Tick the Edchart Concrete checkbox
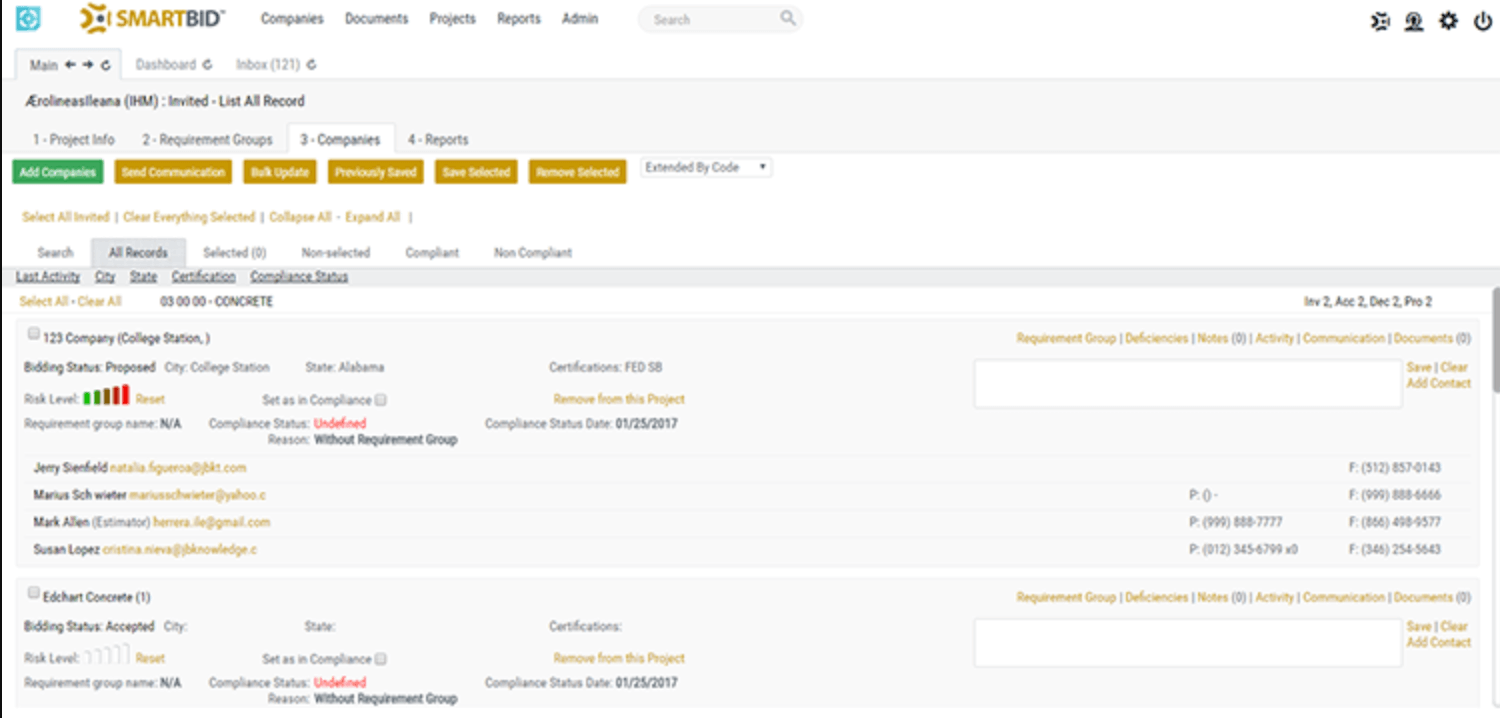 pyautogui.click(x=34, y=593)
